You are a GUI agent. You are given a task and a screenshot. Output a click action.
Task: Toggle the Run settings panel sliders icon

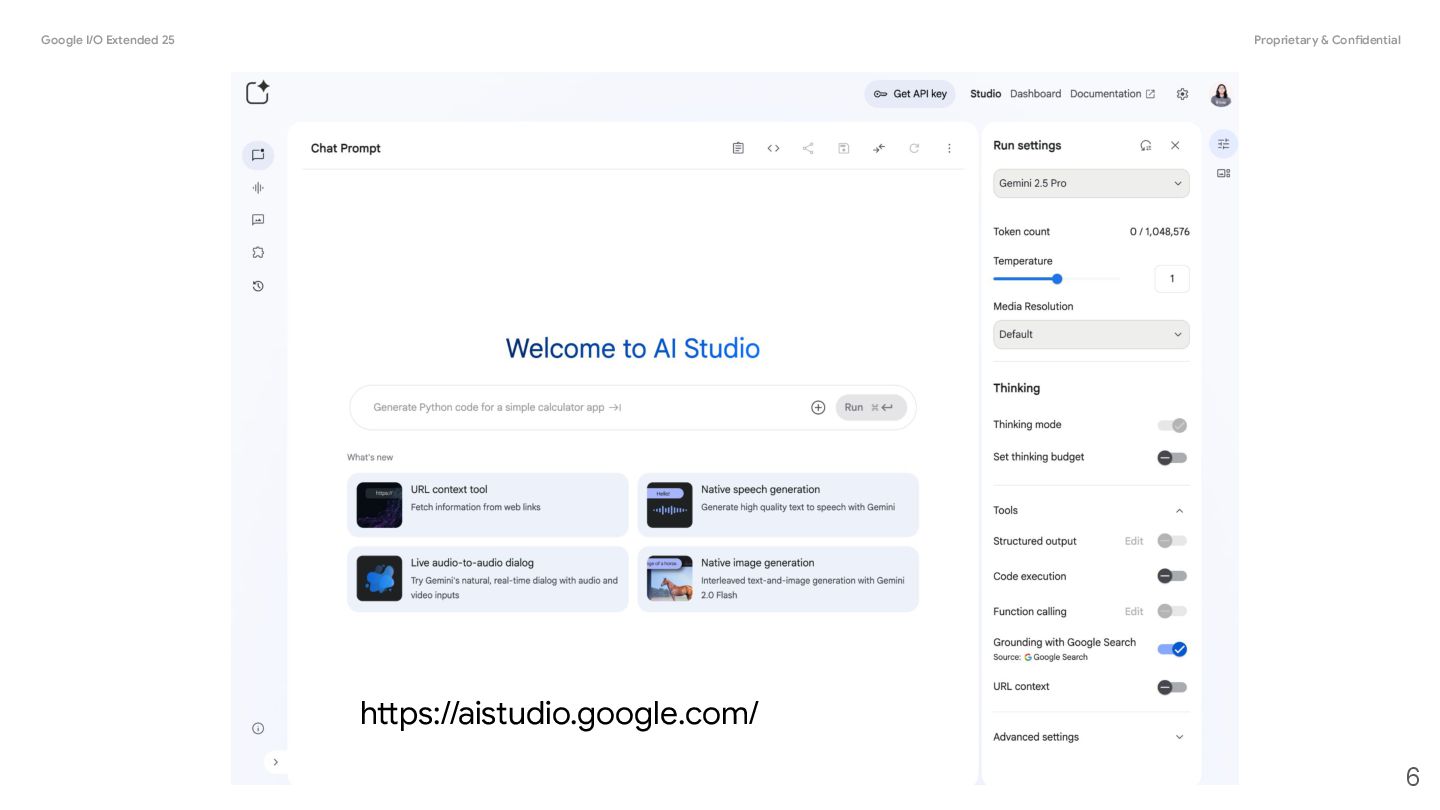[1223, 144]
